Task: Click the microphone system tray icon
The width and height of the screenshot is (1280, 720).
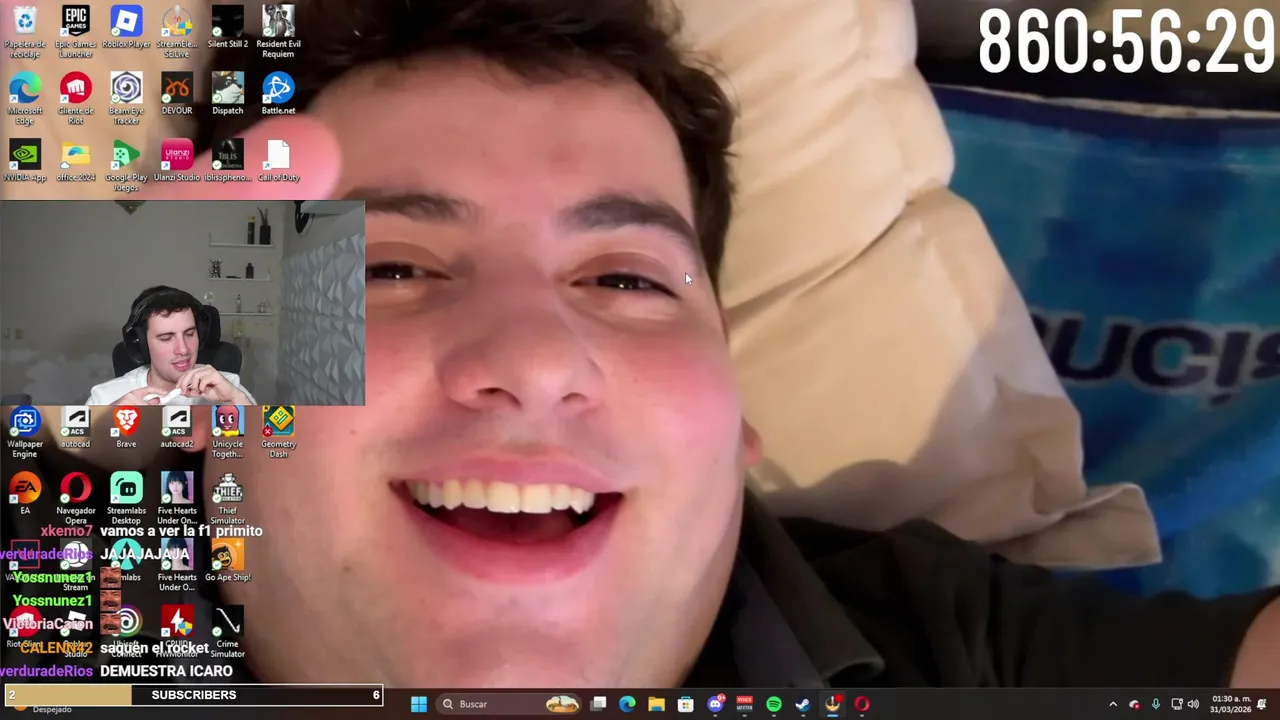Action: (1156, 704)
